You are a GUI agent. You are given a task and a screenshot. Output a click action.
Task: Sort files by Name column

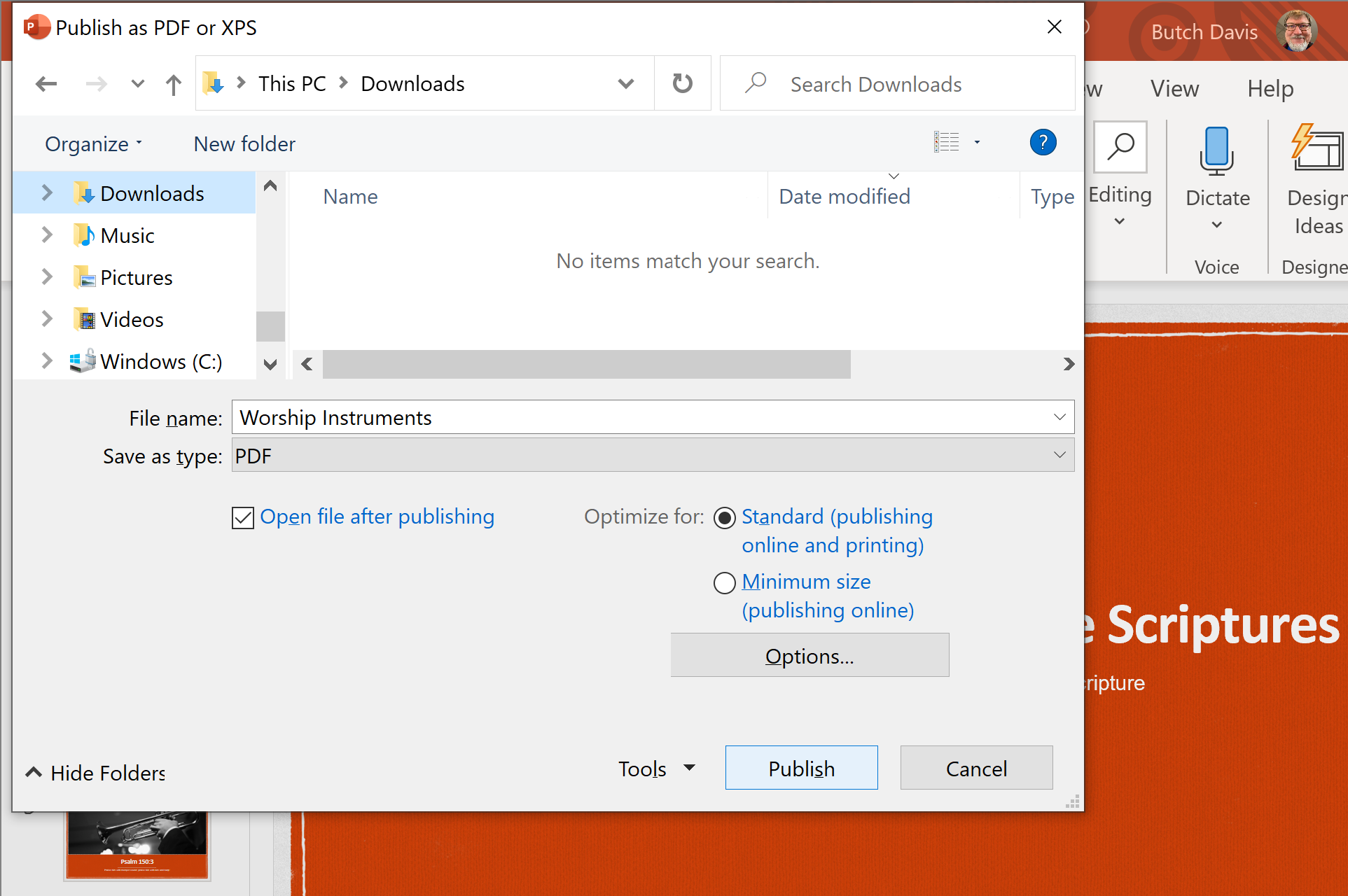[350, 197]
